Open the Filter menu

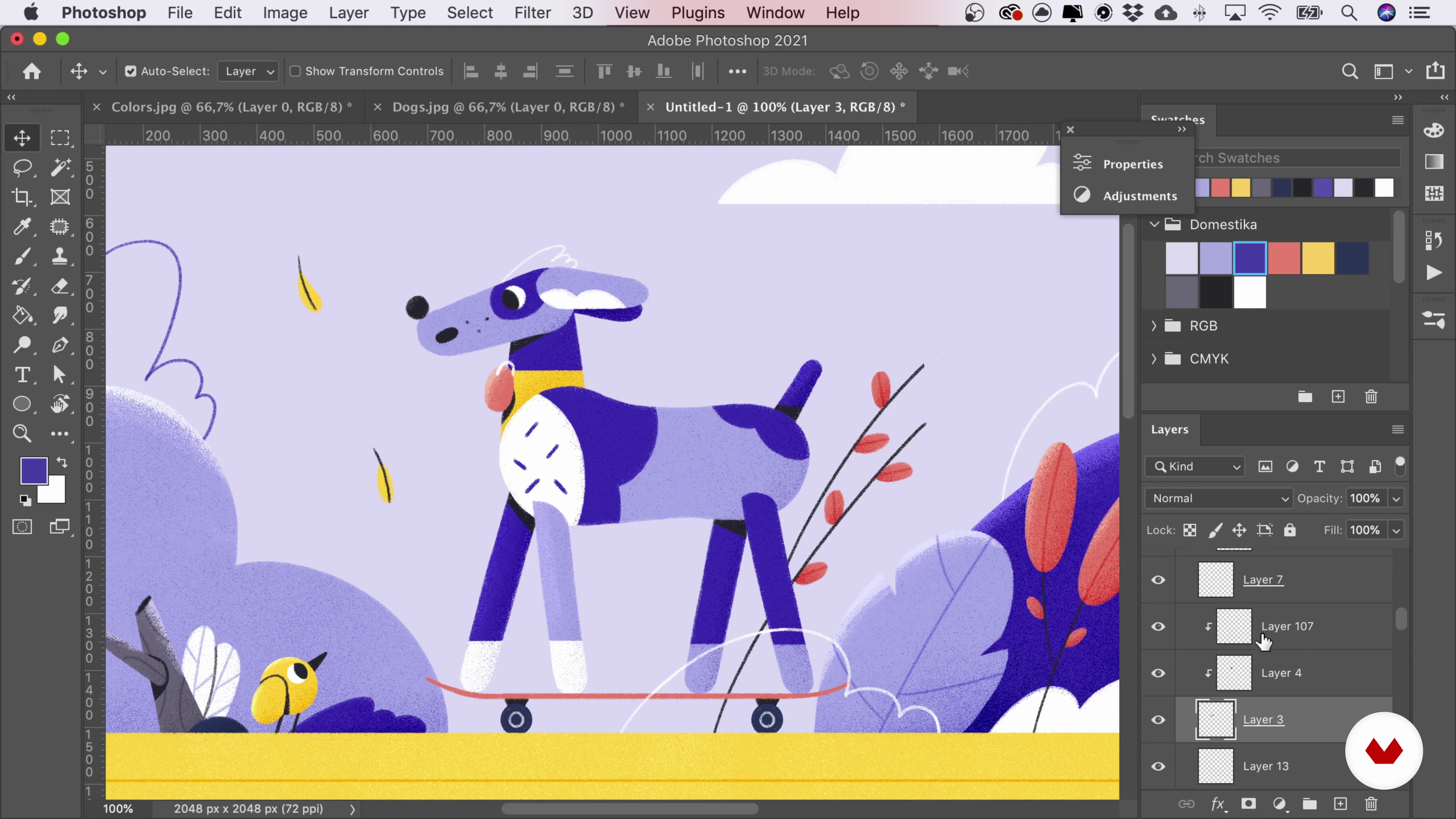pyautogui.click(x=532, y=13)
